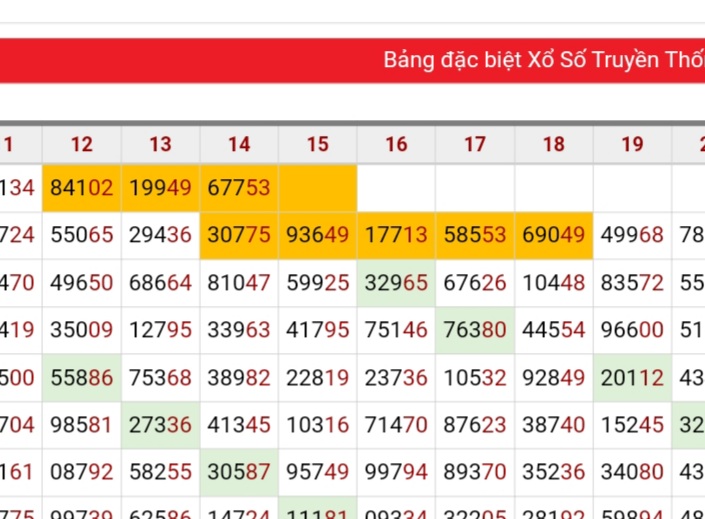Select column header 15
The width and height of the screenshot is (705, 519).
(x=318, y=145)
